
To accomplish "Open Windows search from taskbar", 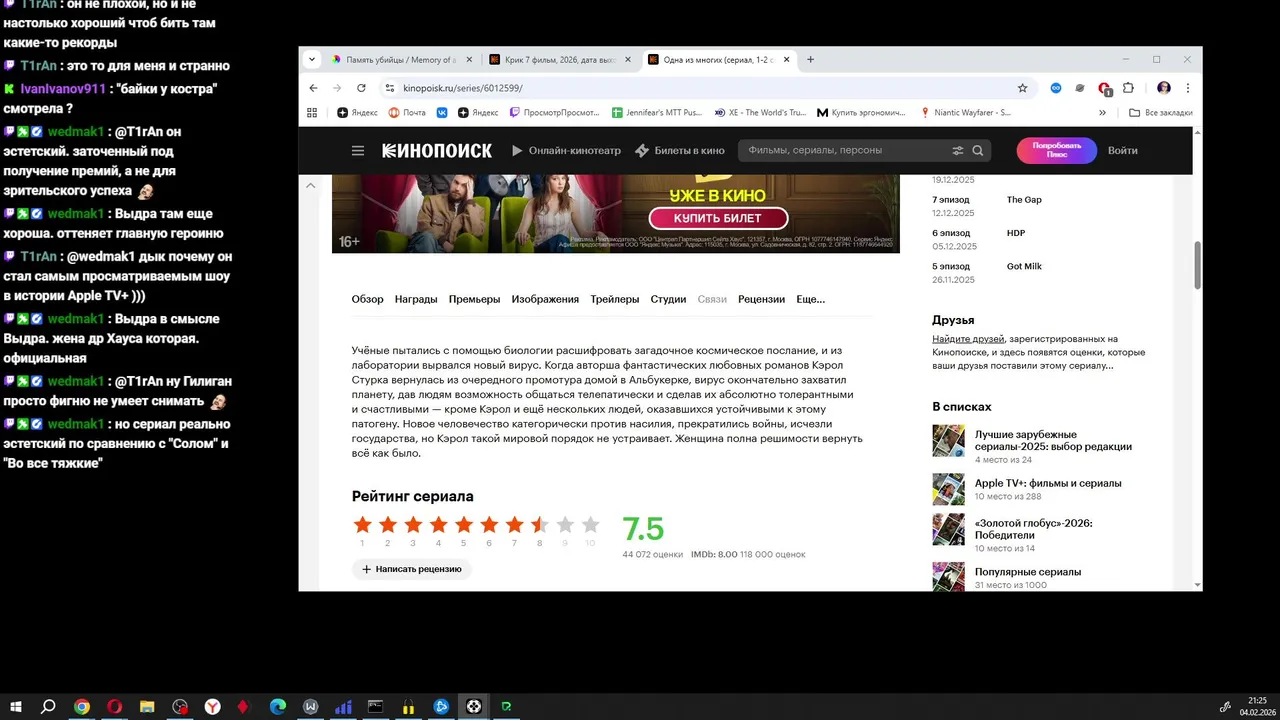I will (48, 706).
